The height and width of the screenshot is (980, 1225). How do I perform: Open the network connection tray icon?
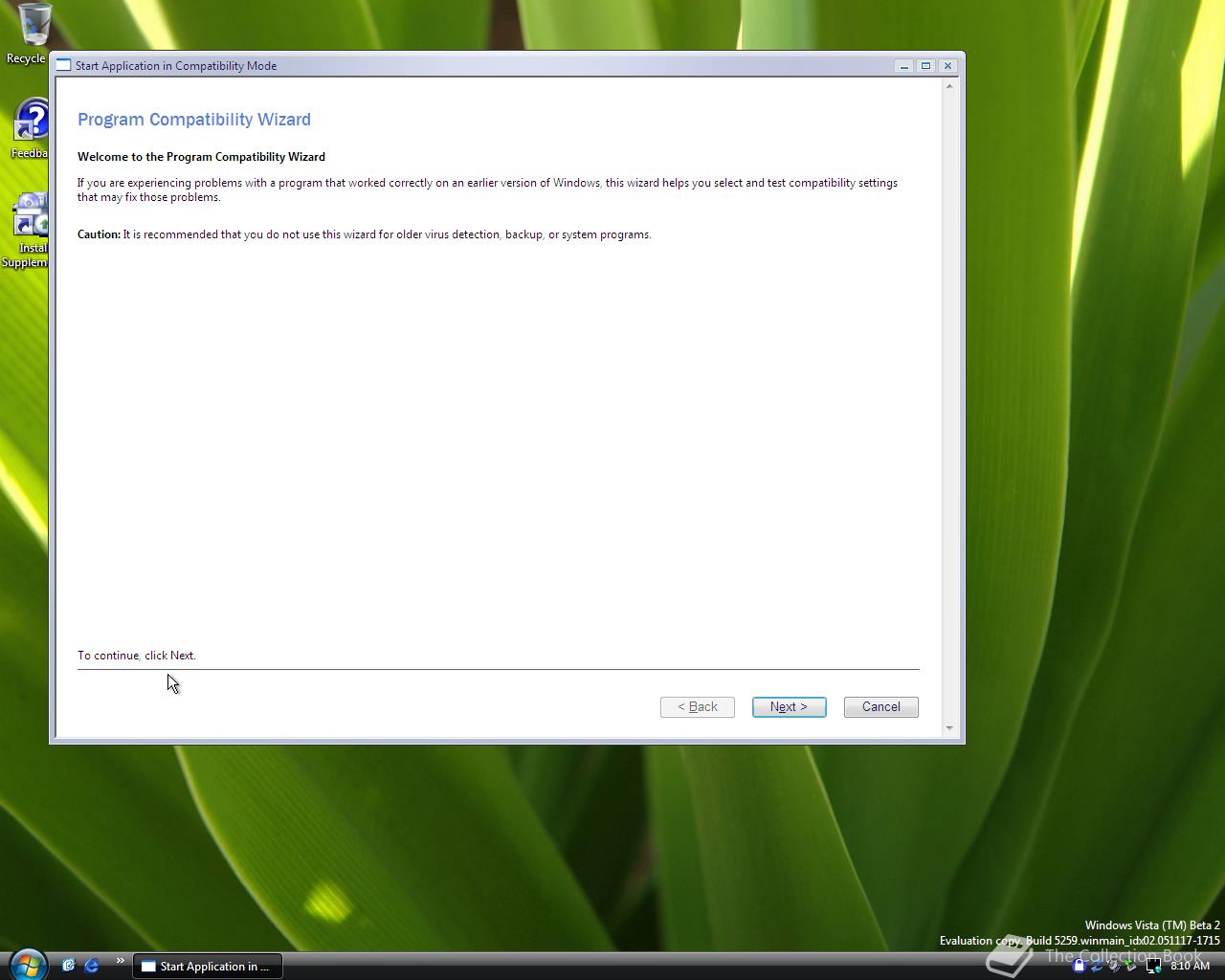pos(1154,966)
